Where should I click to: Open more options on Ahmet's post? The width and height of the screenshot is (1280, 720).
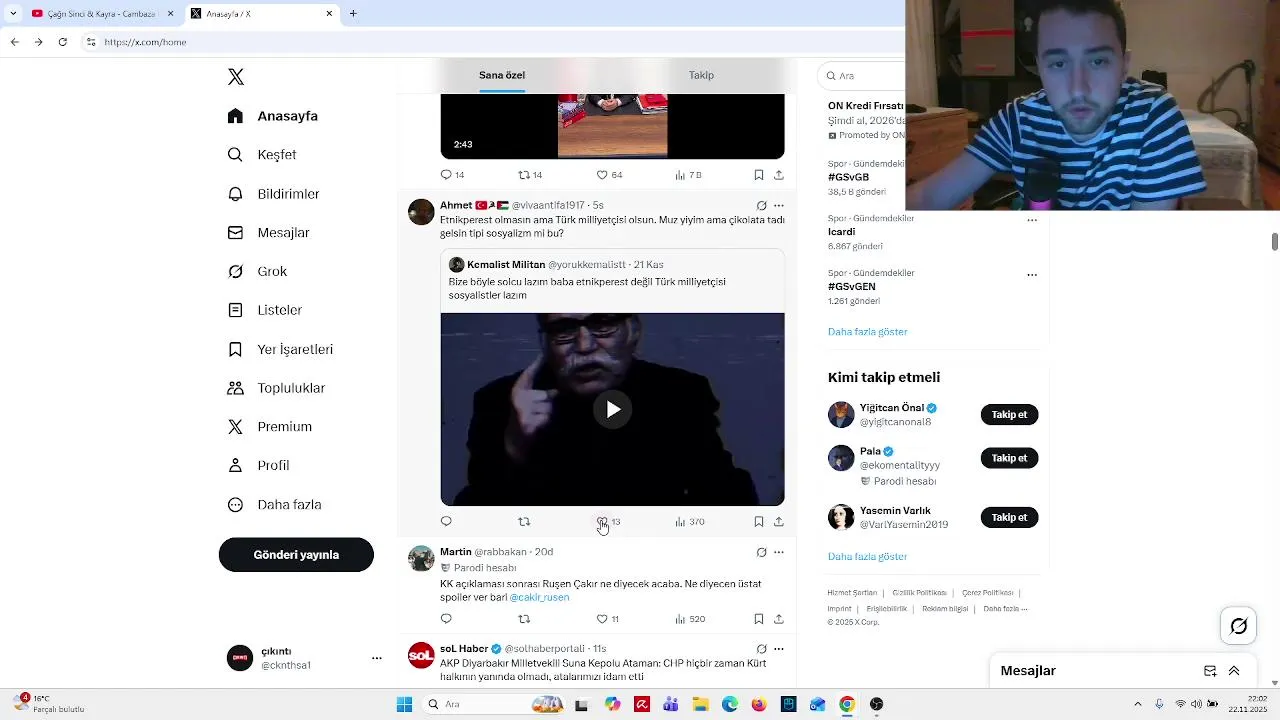pos(779,206)
